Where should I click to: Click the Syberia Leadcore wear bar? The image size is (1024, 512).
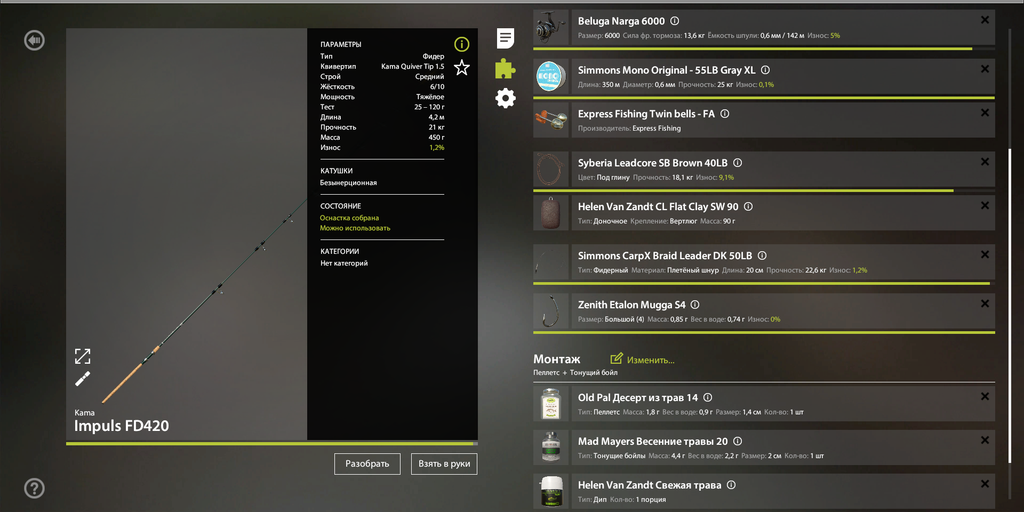[764, 191]
